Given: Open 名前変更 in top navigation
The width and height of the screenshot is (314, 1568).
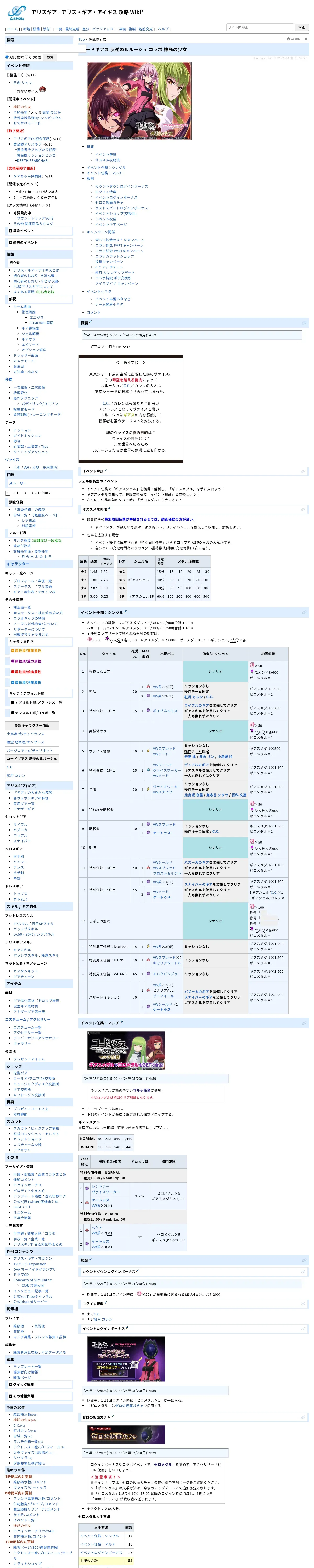Looking at the screenshot, I should click(145, 29).
